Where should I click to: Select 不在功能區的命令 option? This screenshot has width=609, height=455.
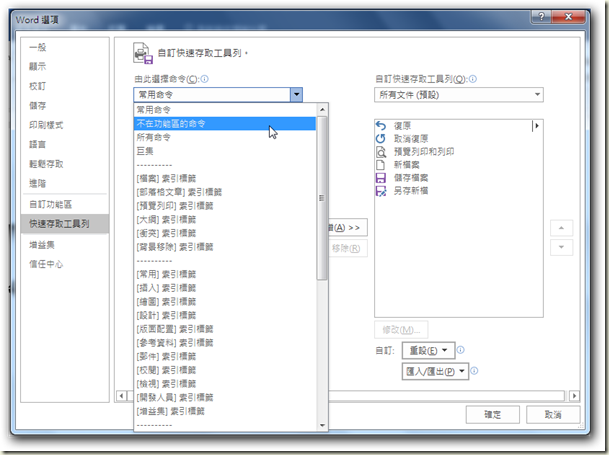(225, 124)
